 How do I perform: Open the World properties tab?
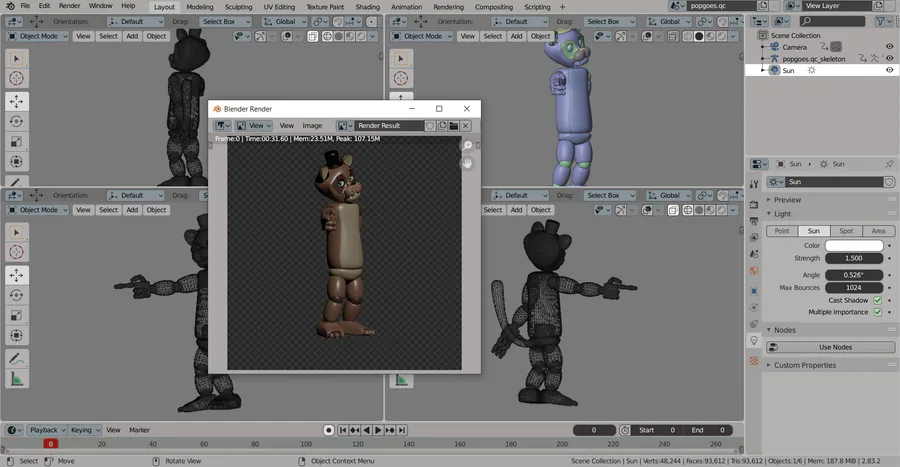tap(754, 270)
